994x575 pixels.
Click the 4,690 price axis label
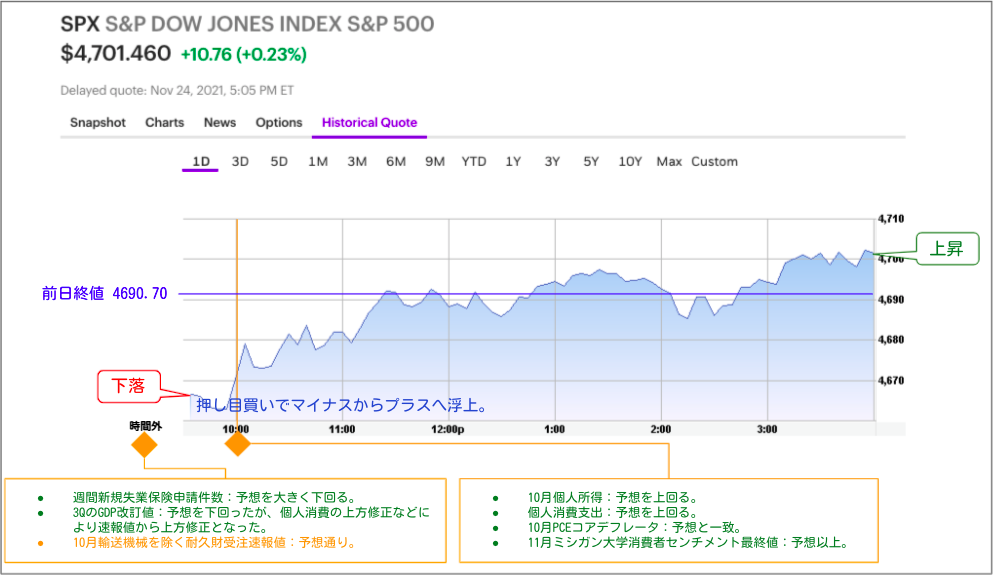(x=891, y=299)
